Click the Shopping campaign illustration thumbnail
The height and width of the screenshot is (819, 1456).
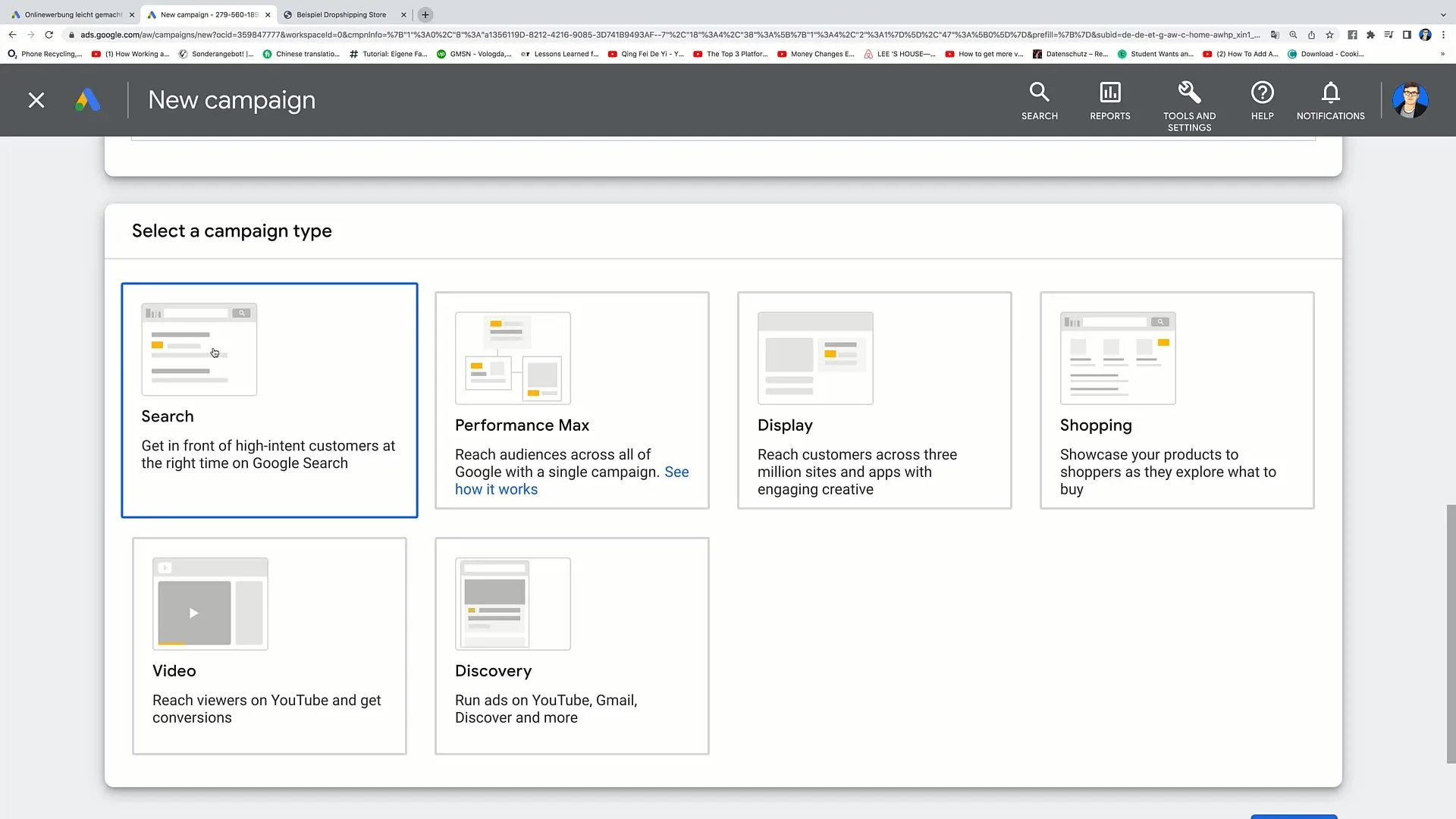click(x=1118, y=358)
